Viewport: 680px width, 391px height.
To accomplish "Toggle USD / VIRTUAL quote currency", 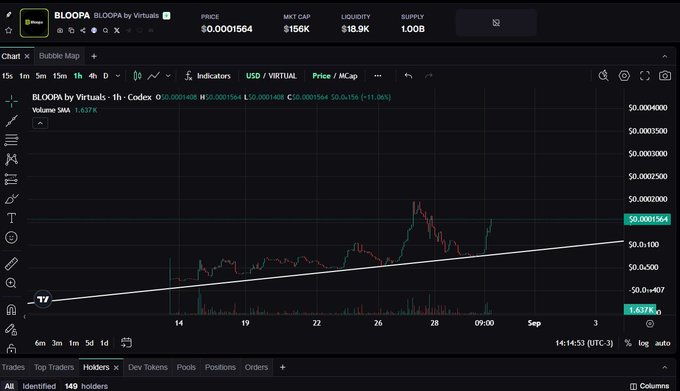I will [x=271, y=76].
